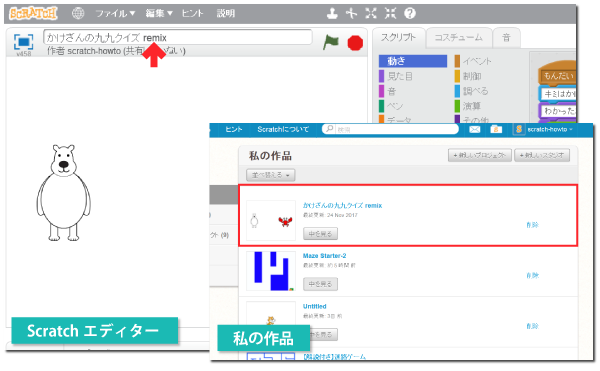Screen dimensions: 600x371
Task: Switch to the スクリプト tab
Action: point(398,37)
